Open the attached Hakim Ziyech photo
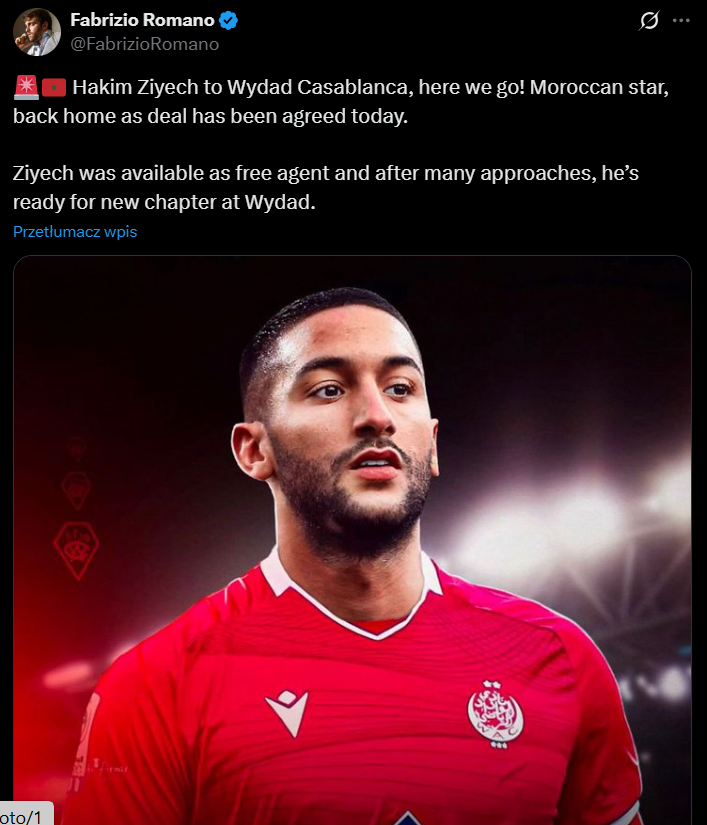Viewport: 707px width, 825px height. pyautogui.click(x=352, y=540)
